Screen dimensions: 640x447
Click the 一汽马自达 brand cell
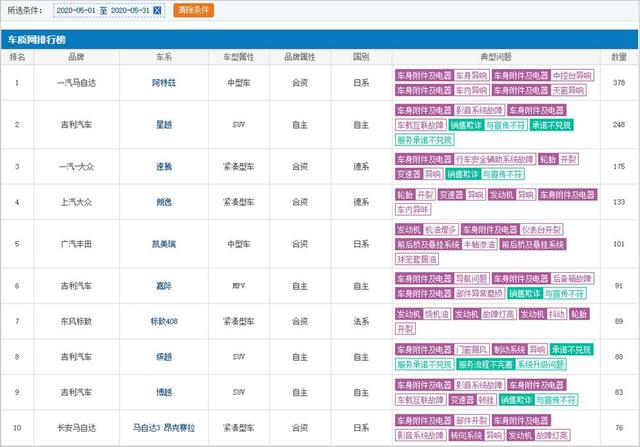[x=76, y=83]
